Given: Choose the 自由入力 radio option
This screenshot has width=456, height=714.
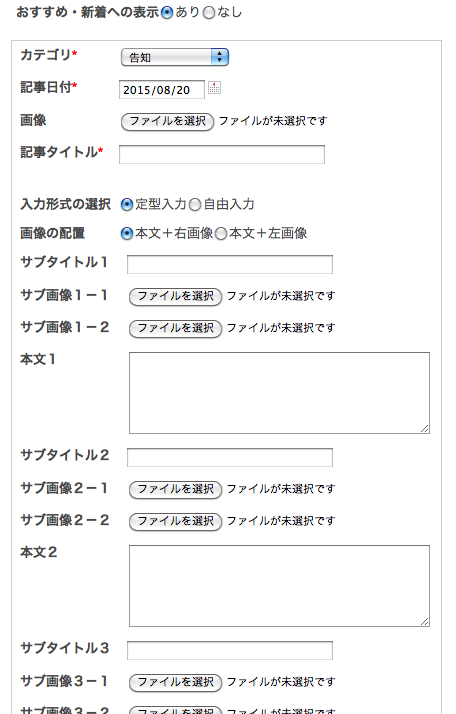Looking at the screenshot, I should click(195, 204).
